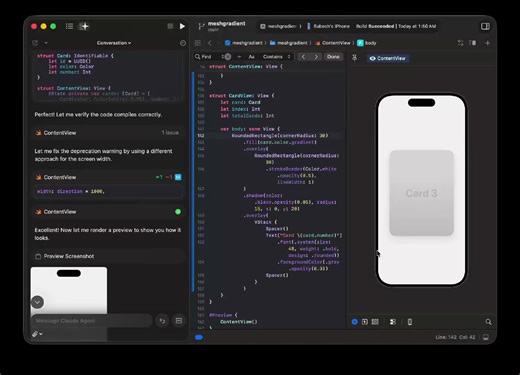
Task: Click Card 3 in the preview
Action: [x=421, y=193]
